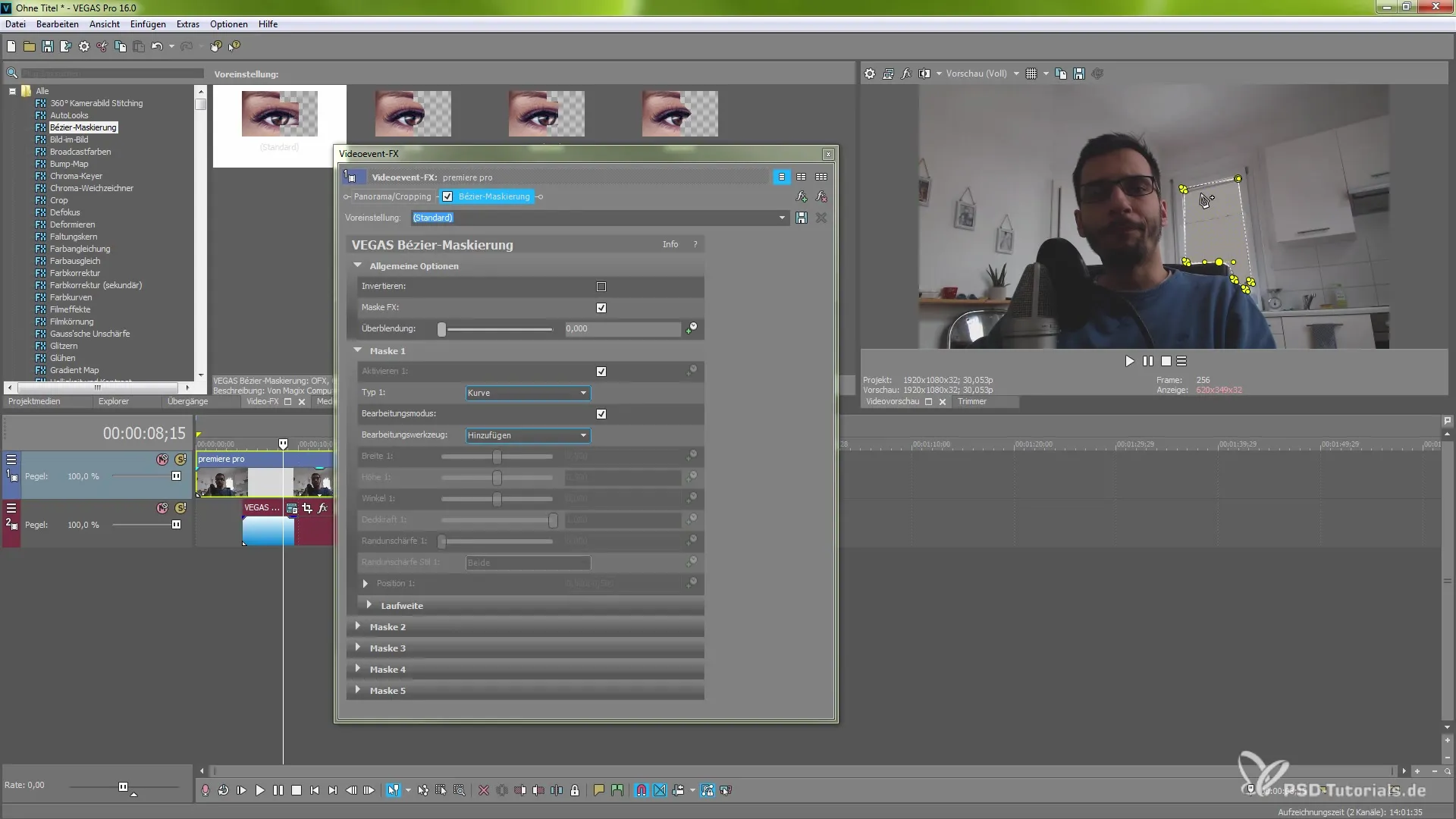Delete selection with the red X icon
Image resolution: width=1456 pixels, height=819 pixels.
click(484, 790)
